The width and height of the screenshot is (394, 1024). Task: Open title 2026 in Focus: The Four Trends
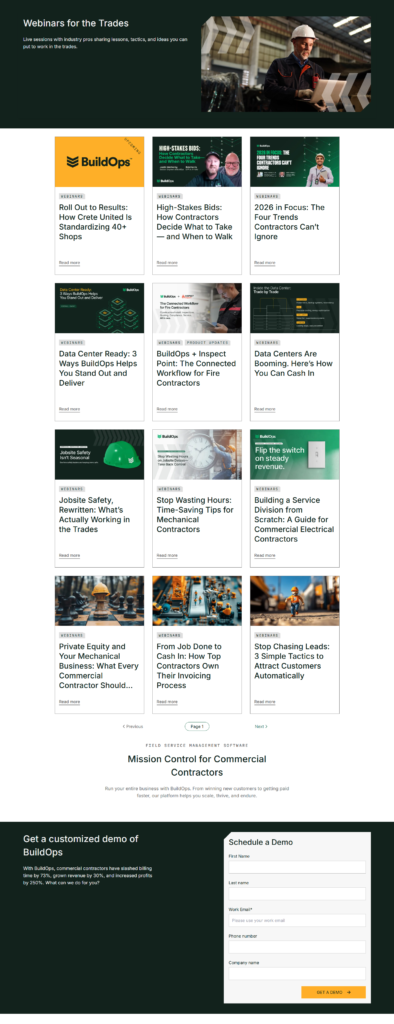289,222
